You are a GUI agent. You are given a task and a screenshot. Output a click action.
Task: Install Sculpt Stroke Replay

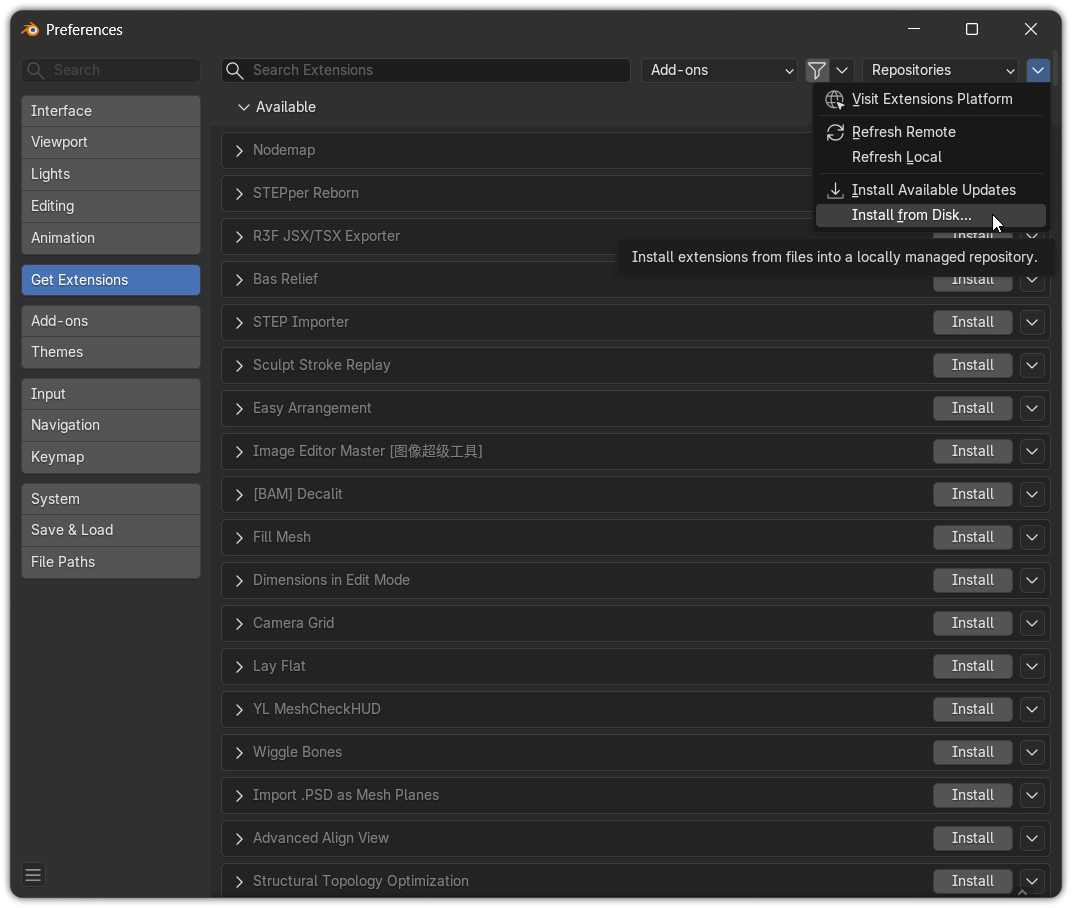pyautogui.click(x=972, y=365)
